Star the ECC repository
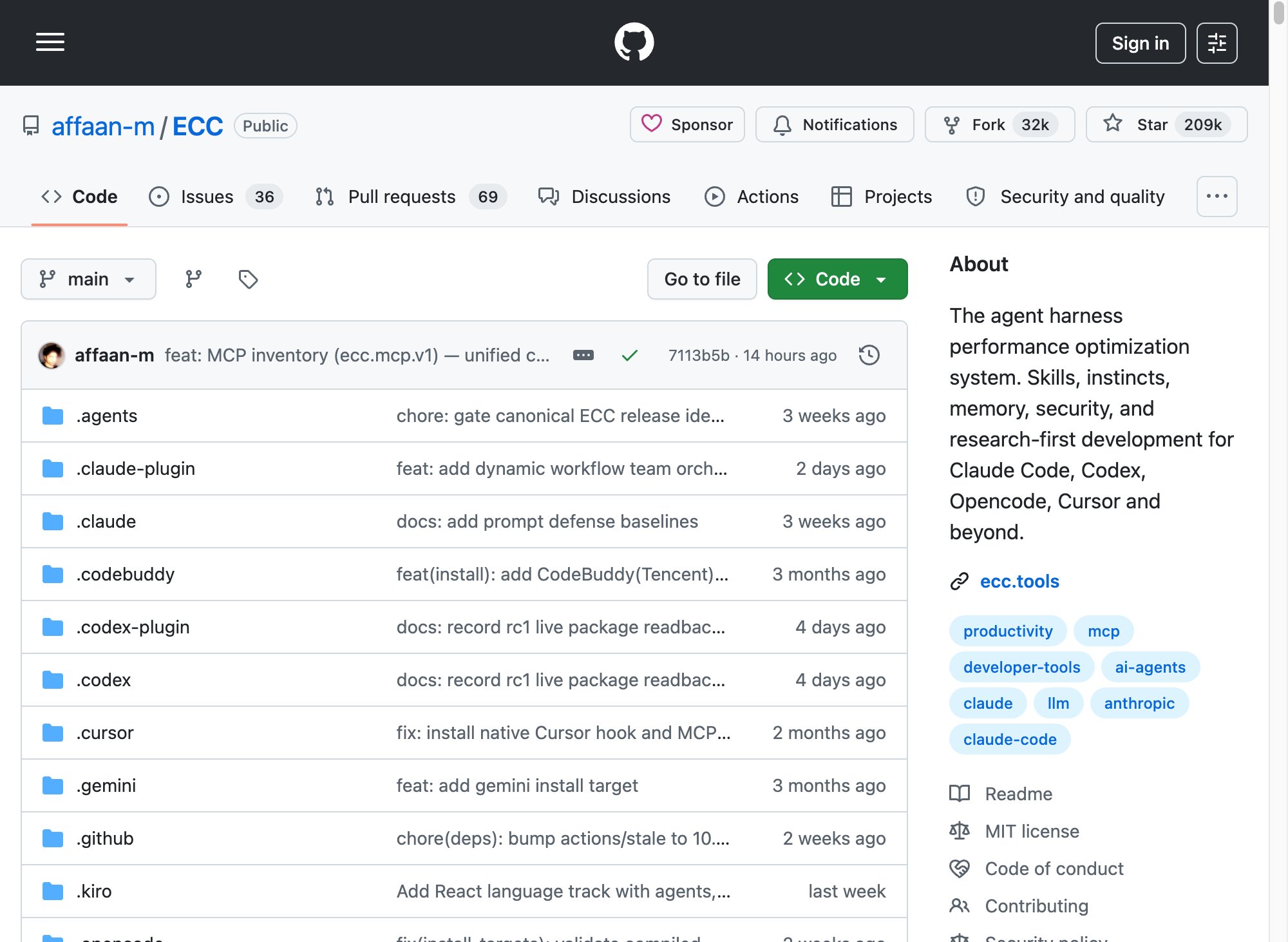This screenshot has width=1288, height=942. 1166,124
